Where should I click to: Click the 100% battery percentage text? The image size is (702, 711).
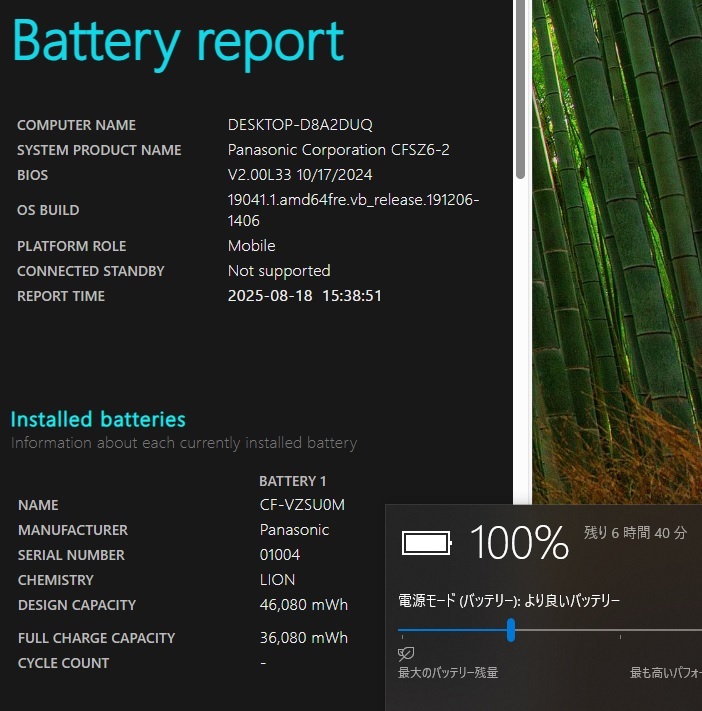pos(519,542)
